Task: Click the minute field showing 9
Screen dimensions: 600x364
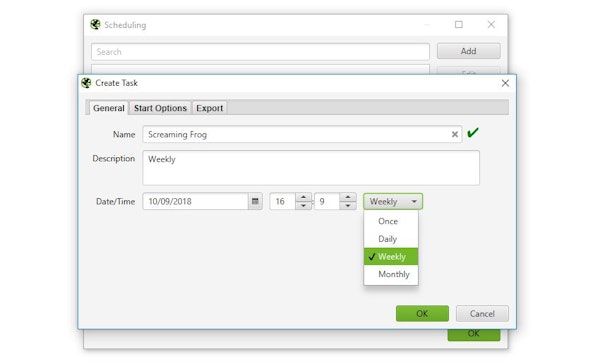Action: pyautogui.click(x=327, y=201)
